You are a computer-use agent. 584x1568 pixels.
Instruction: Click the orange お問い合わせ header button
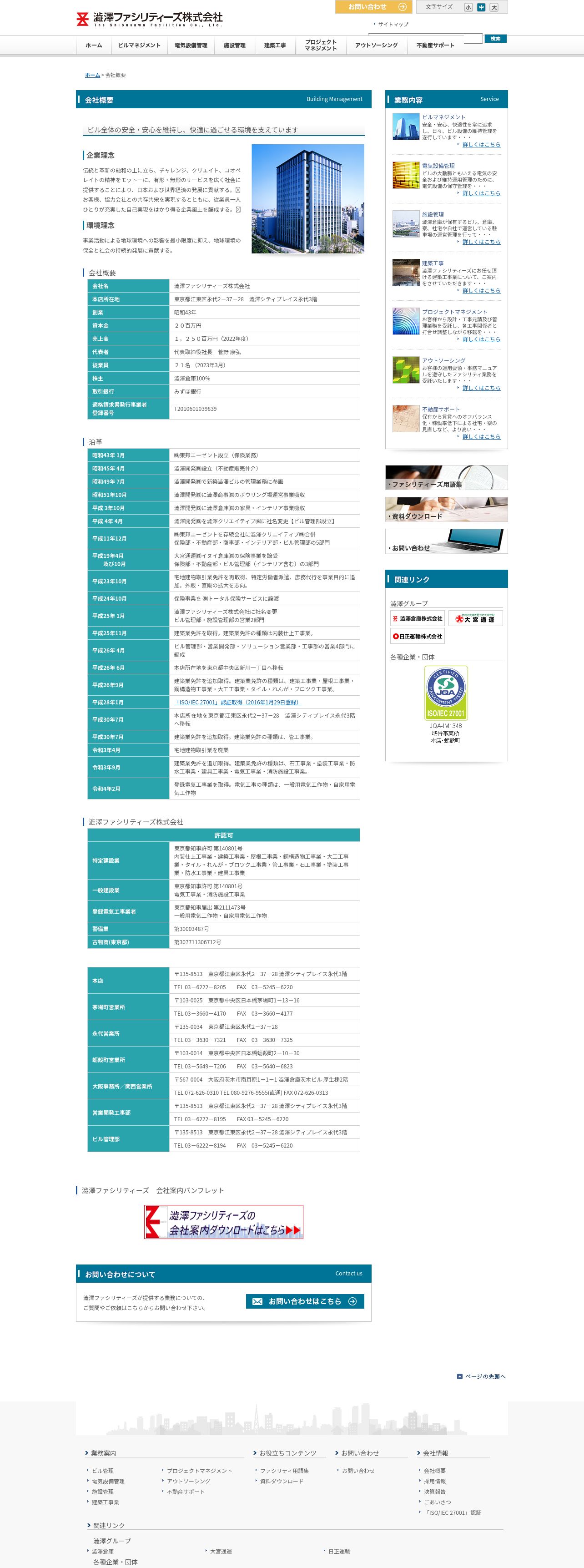tap(373, 7)
